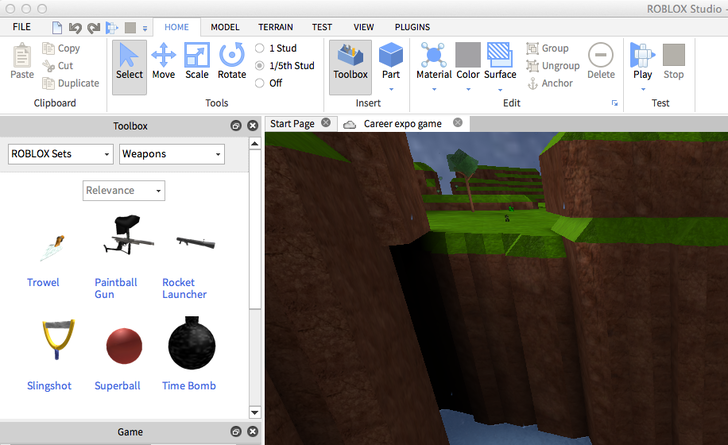Pick the Scale tool
728x445 pixels.
pyautogui.click(x=197, y=61)
